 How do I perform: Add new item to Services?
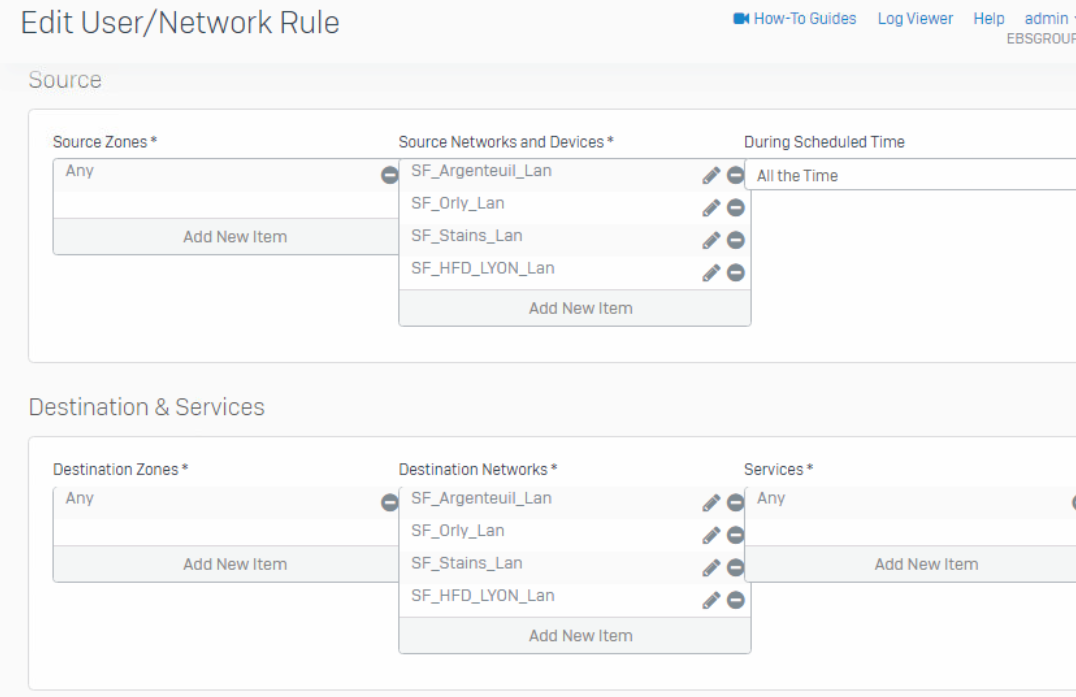click(x=926, y=564)
